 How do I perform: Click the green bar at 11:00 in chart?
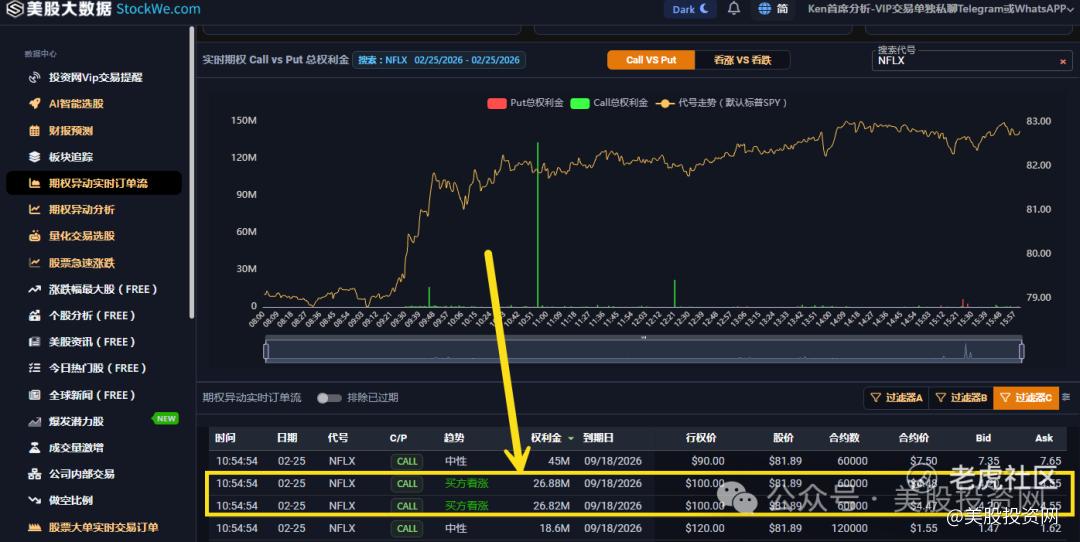pos(537,225)
